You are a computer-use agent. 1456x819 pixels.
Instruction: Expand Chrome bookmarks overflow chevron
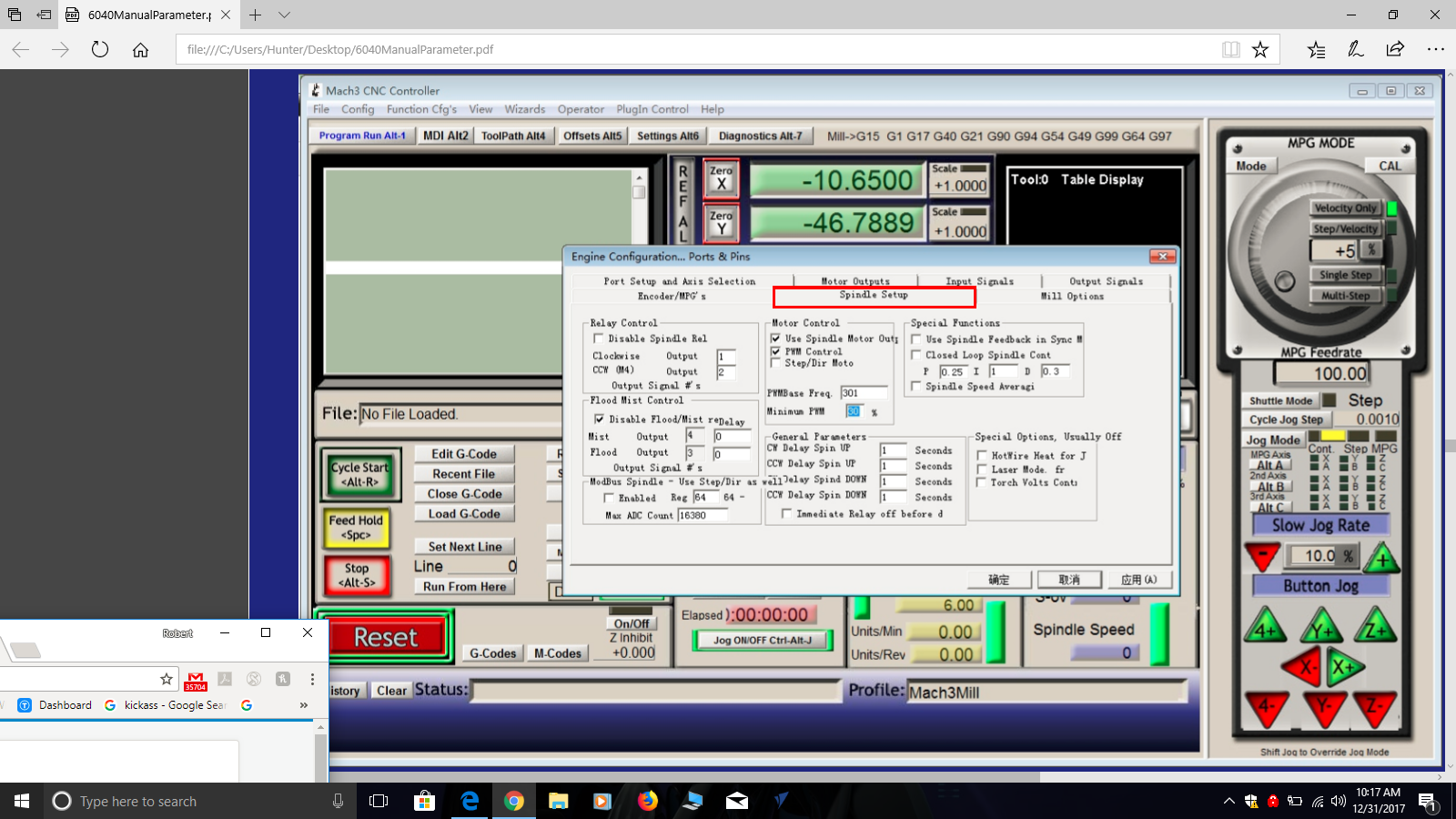pos(304,705)
